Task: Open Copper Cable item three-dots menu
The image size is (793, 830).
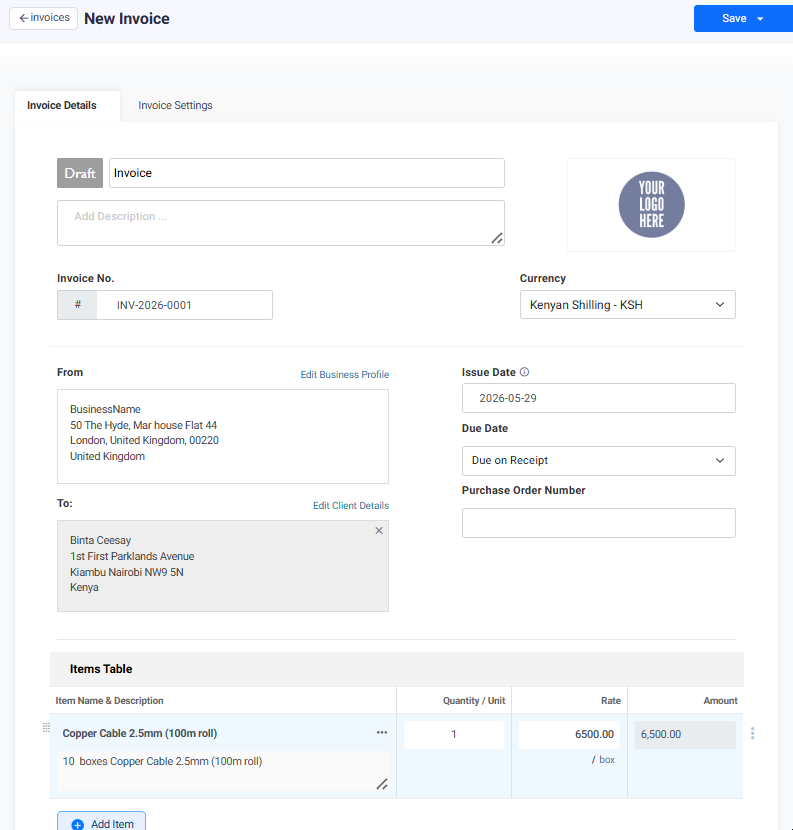Action: 382,733
